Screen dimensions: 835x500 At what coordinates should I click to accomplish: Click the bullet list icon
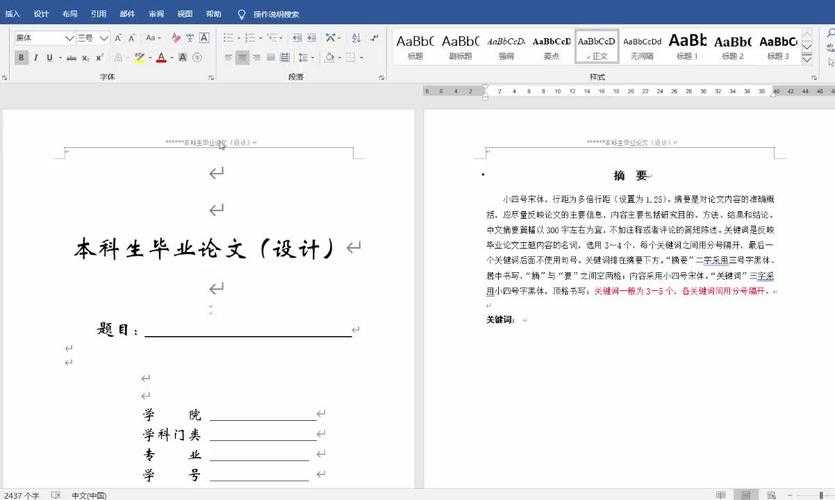tap(230, 38)
